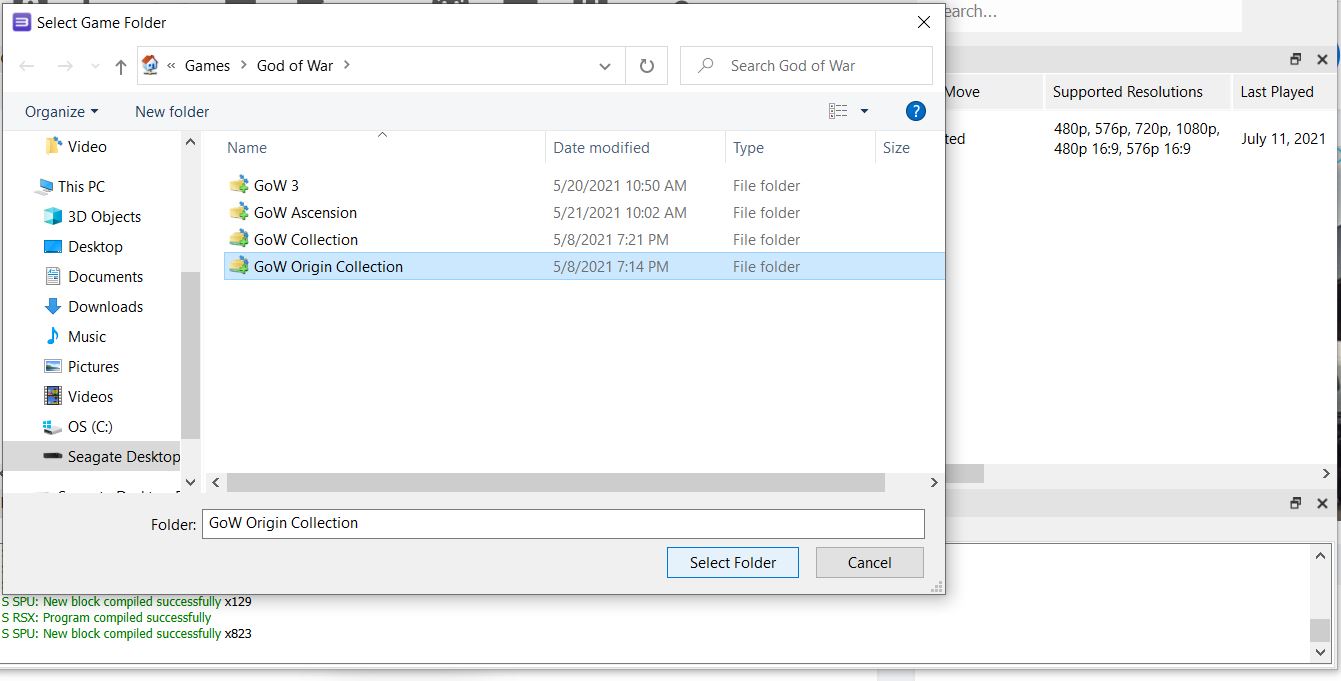Viewport: 1341px width, 681px height.
Task: Open the Organize dropdown menu
Action: (62, 112)
